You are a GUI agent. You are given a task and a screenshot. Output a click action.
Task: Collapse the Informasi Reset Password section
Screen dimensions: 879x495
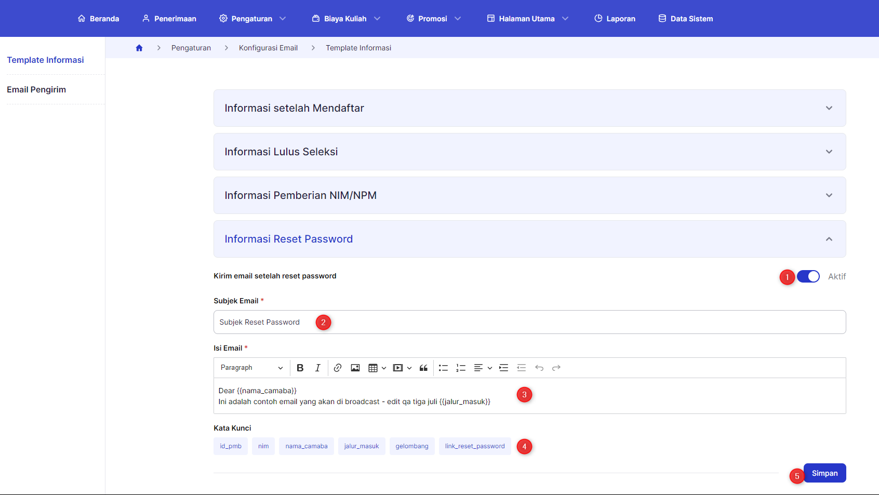[x=529, y=239]
